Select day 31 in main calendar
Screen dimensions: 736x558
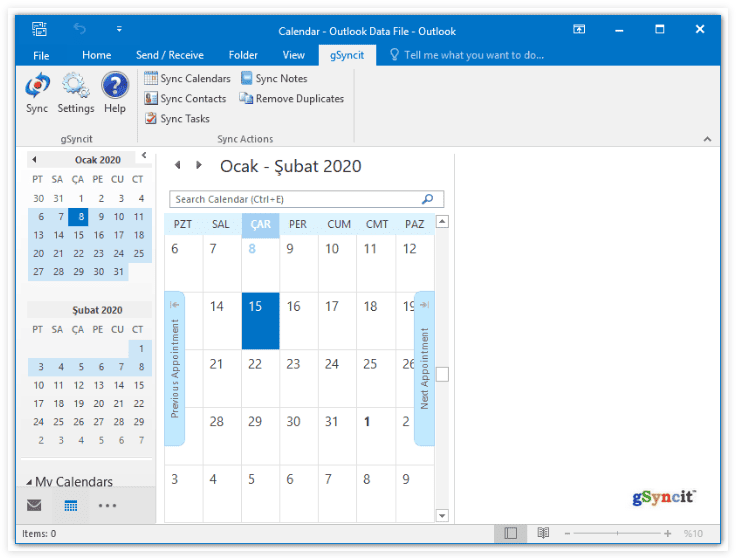click(x=337, y=436)
